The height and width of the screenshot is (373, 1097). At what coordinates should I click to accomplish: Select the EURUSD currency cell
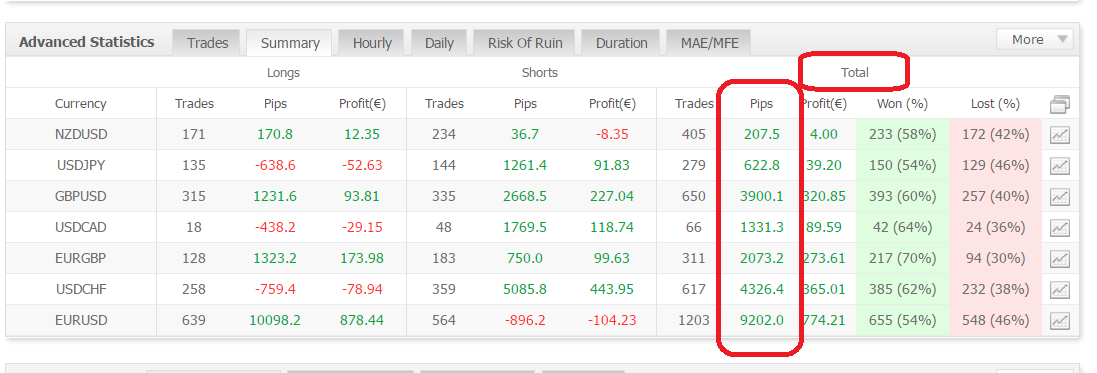pyautogui.click(x=81, y=320)
